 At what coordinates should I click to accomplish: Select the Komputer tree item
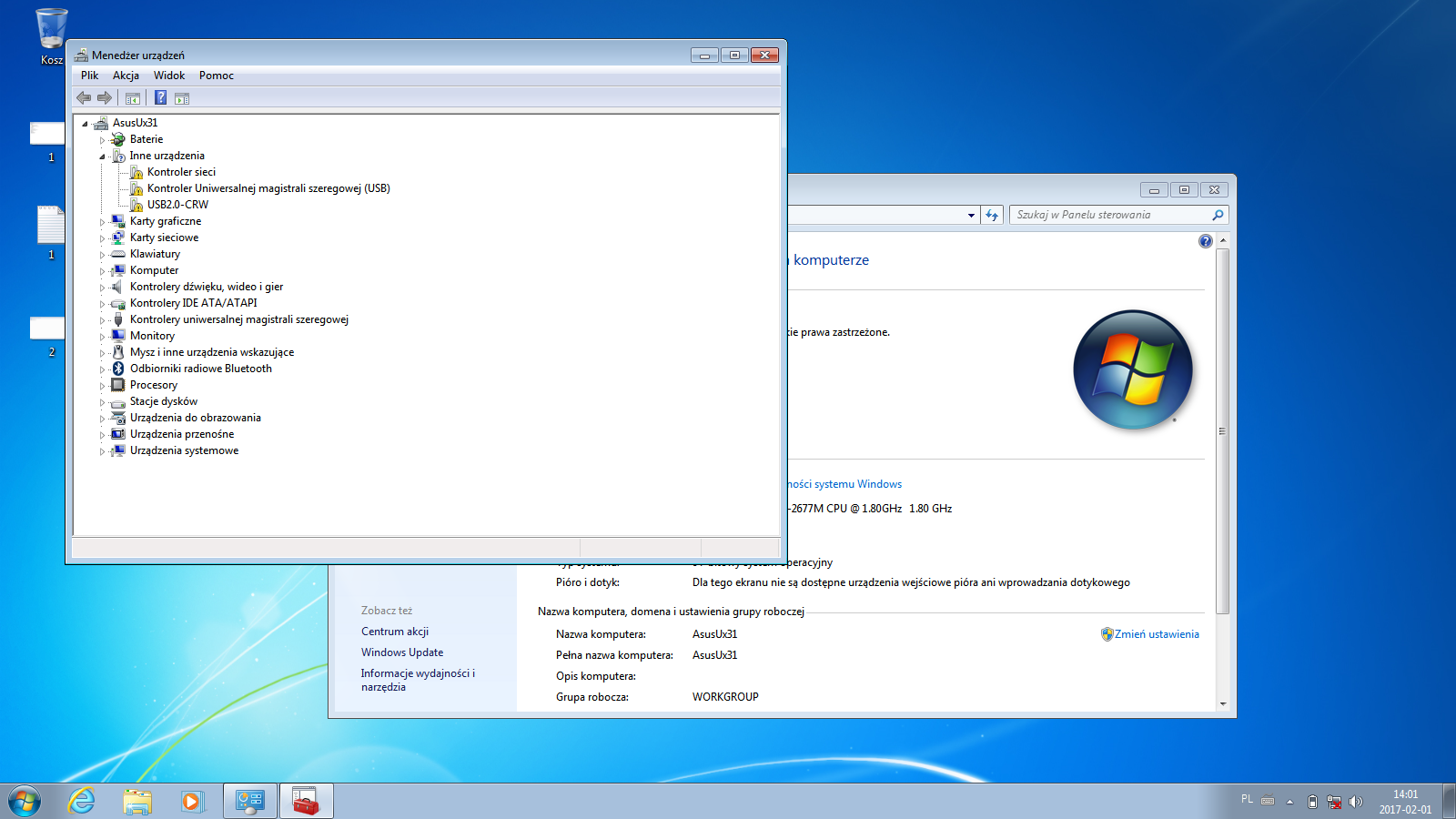click(154, 270)
